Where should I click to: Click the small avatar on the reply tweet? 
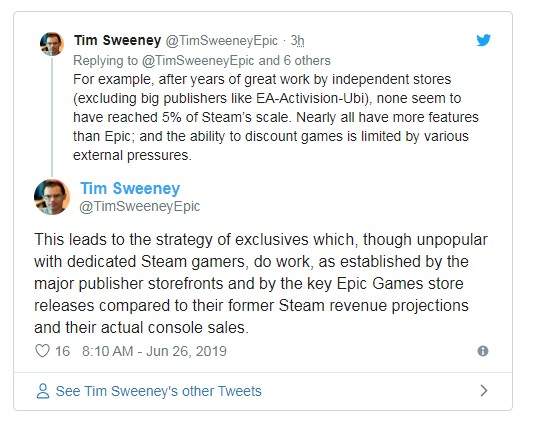(52, 44)
